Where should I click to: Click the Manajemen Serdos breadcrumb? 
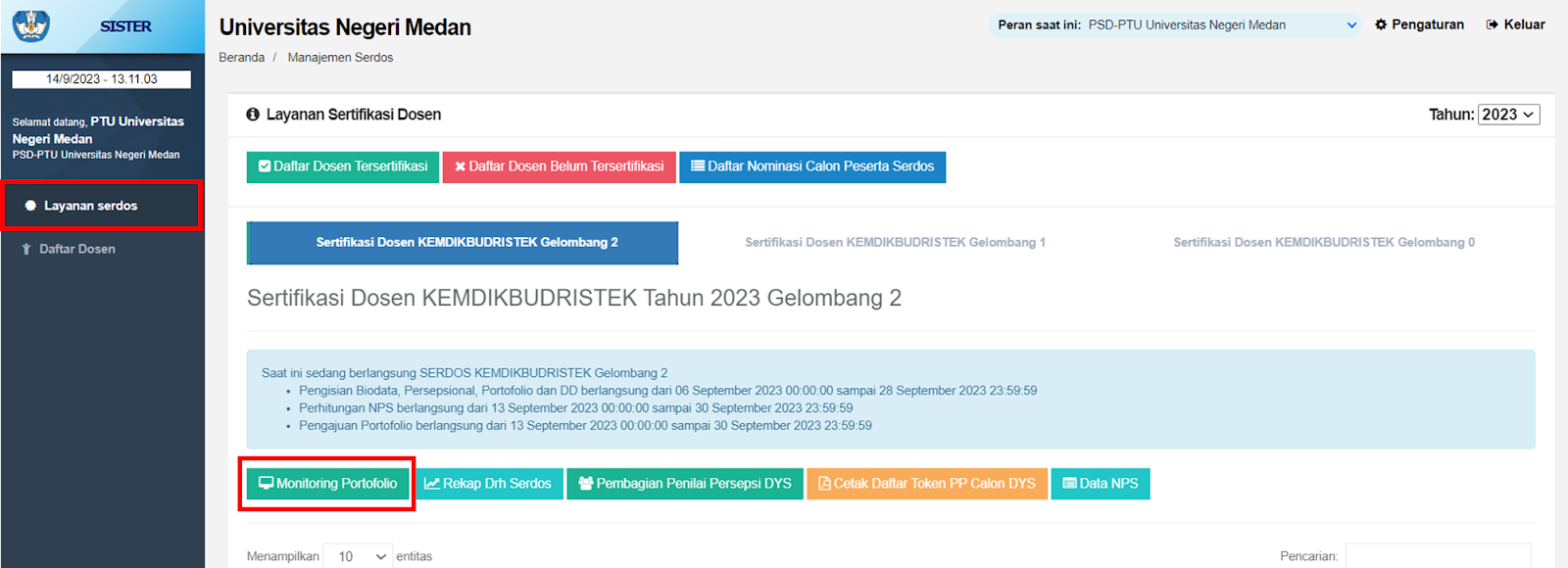tap(340, 58)
